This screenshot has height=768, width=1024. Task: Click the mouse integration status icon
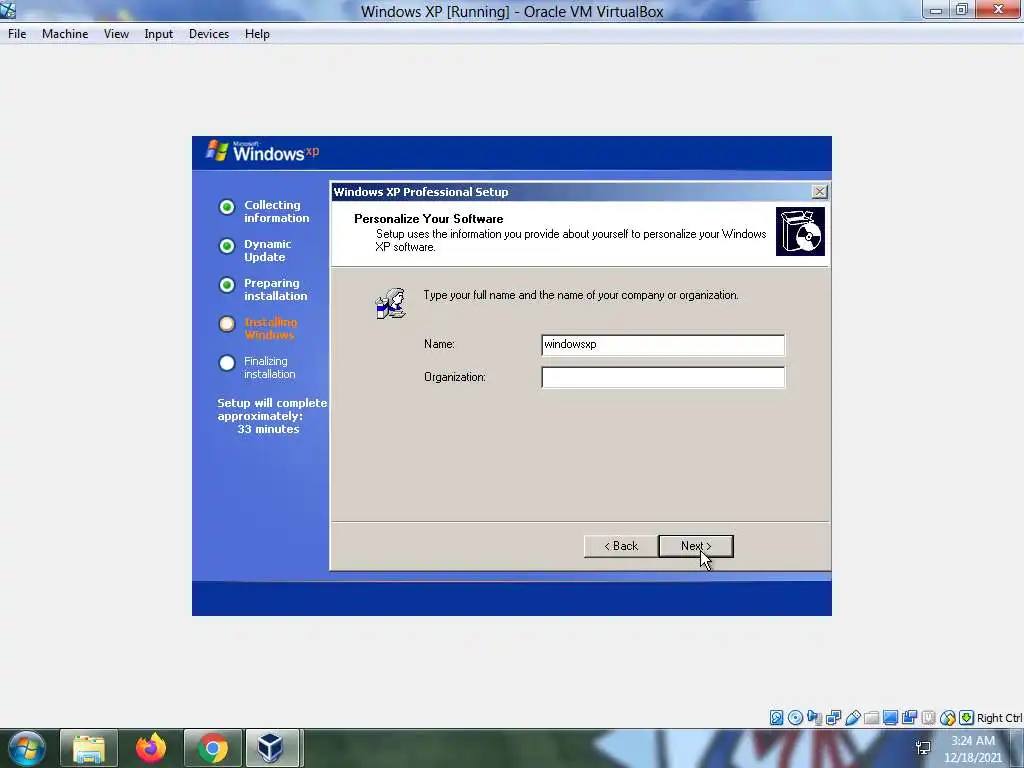click(948, 718)
